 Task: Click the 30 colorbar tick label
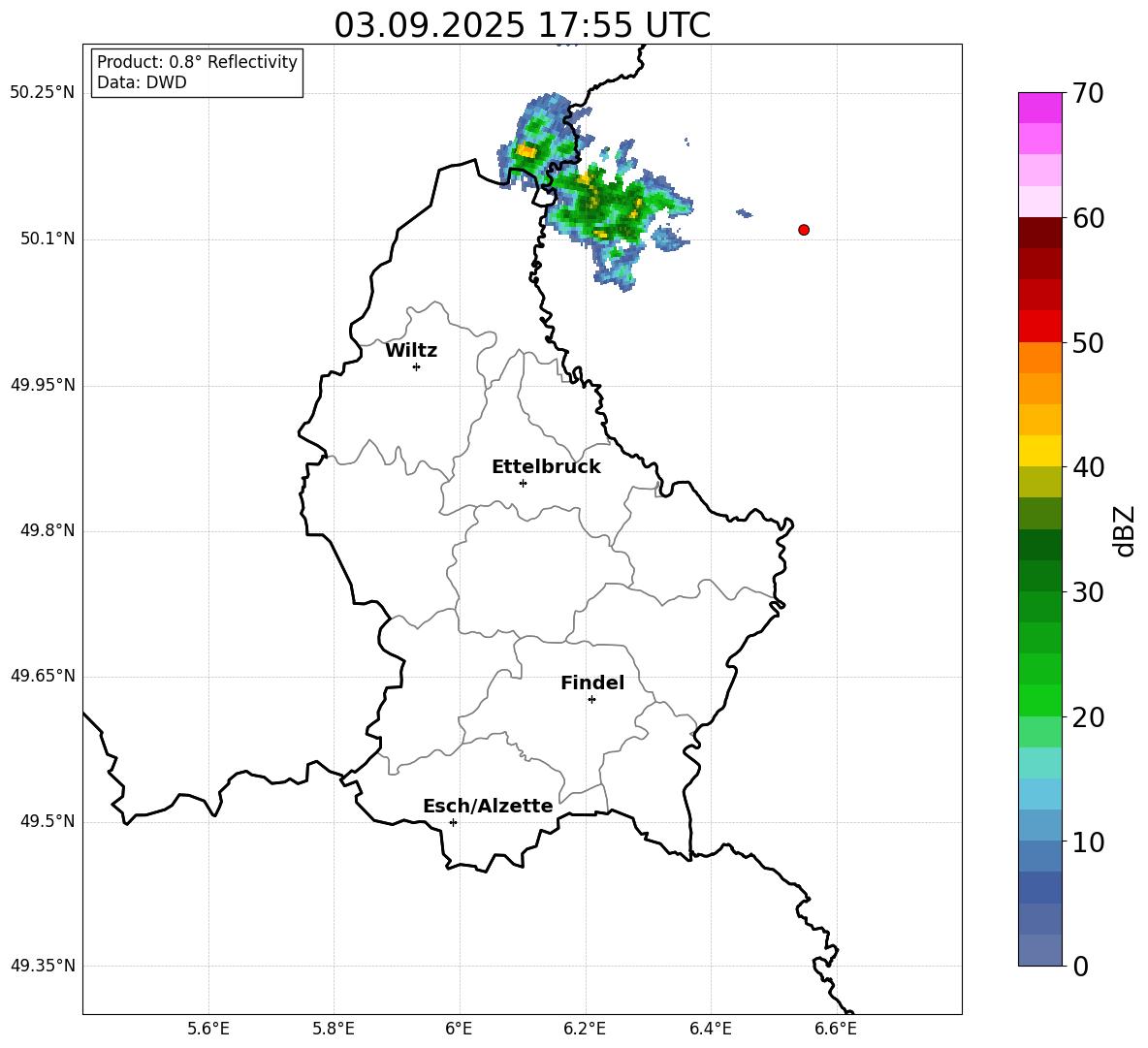point(1088,592)
